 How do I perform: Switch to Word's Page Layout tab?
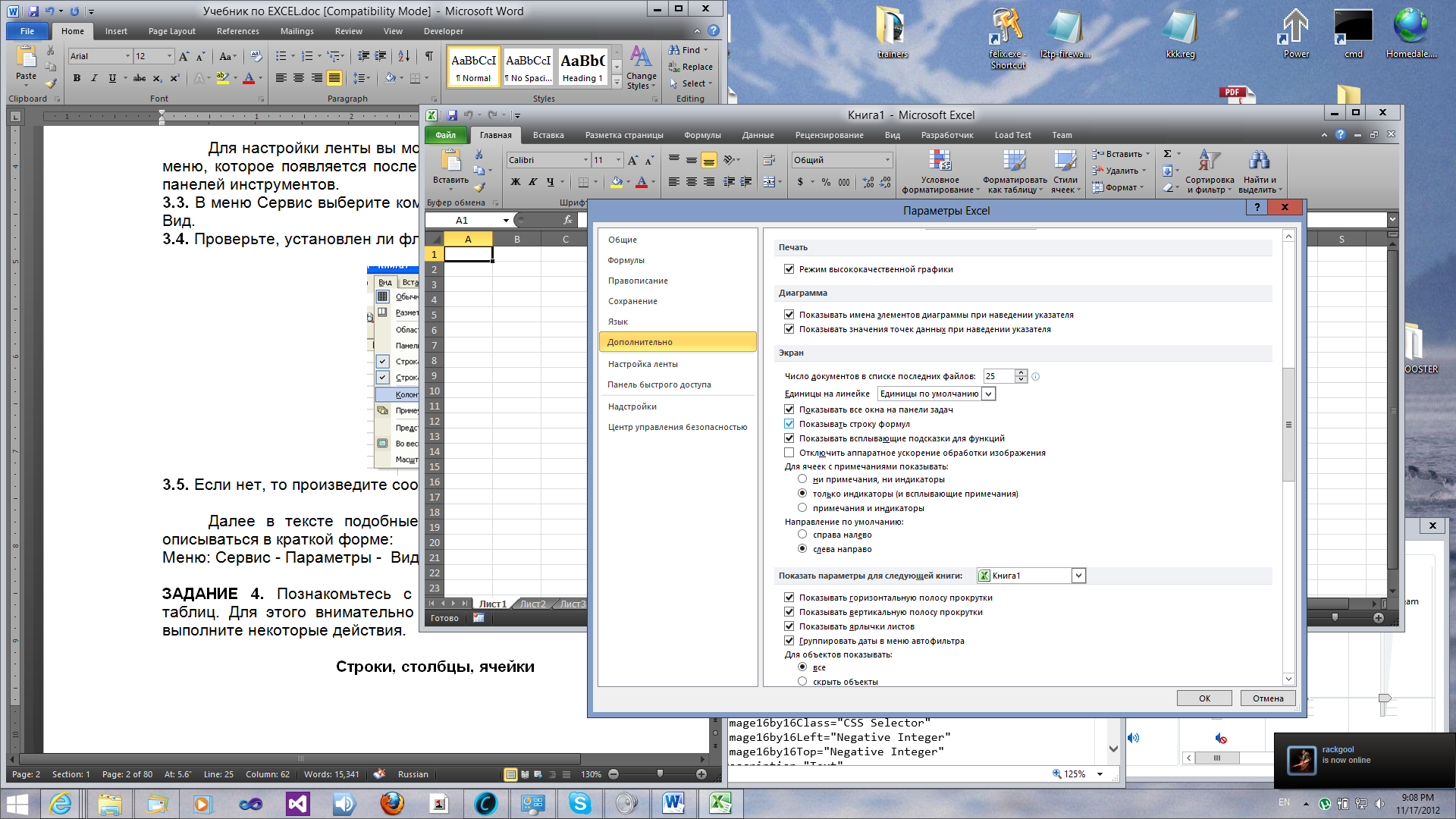coord(172,31)
